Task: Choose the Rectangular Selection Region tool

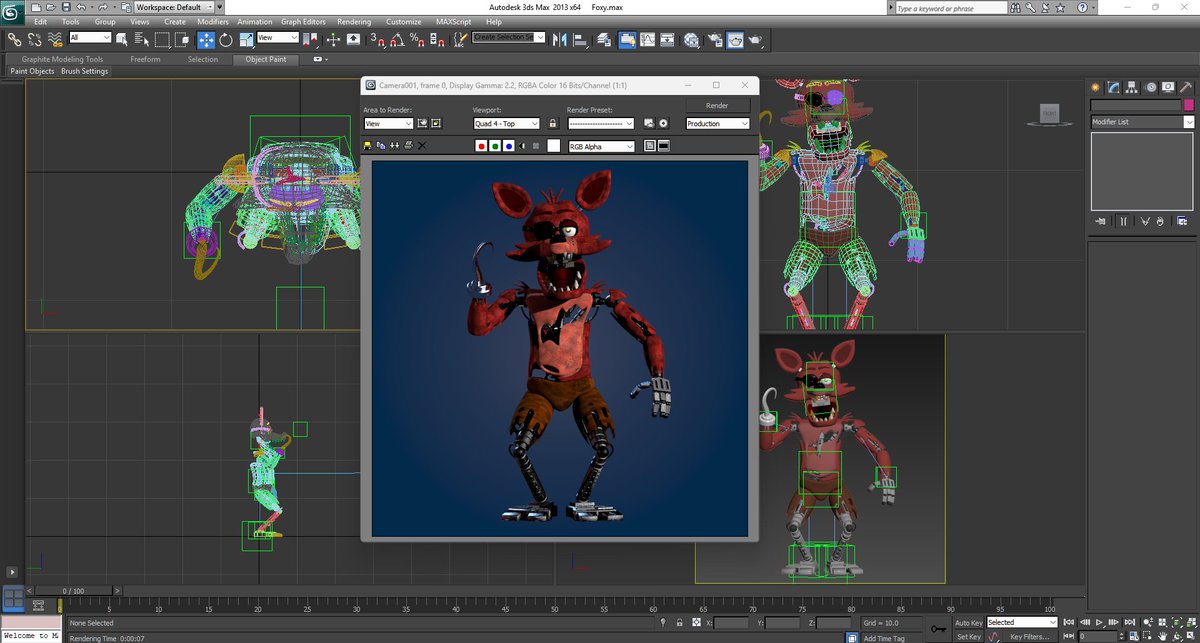Action: click(x=161, y=39)
